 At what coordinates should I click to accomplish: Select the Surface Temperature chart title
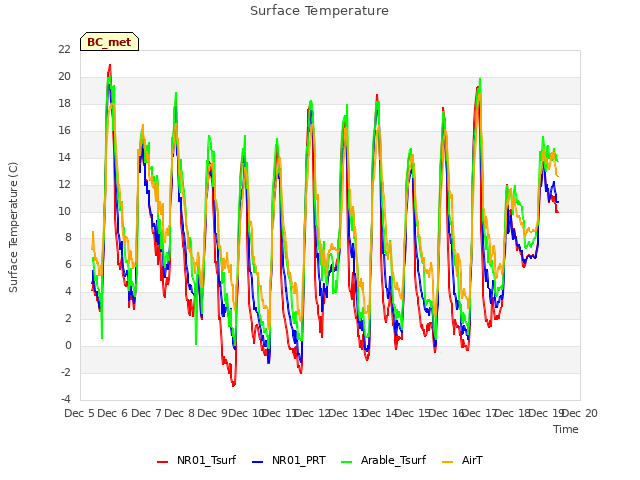319,11
